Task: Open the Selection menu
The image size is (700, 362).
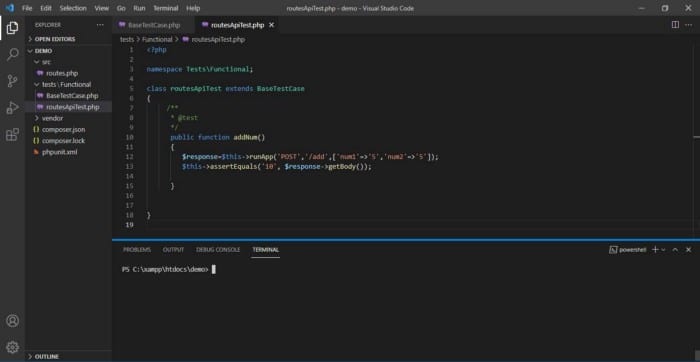Action: click(x=73, y=8)
